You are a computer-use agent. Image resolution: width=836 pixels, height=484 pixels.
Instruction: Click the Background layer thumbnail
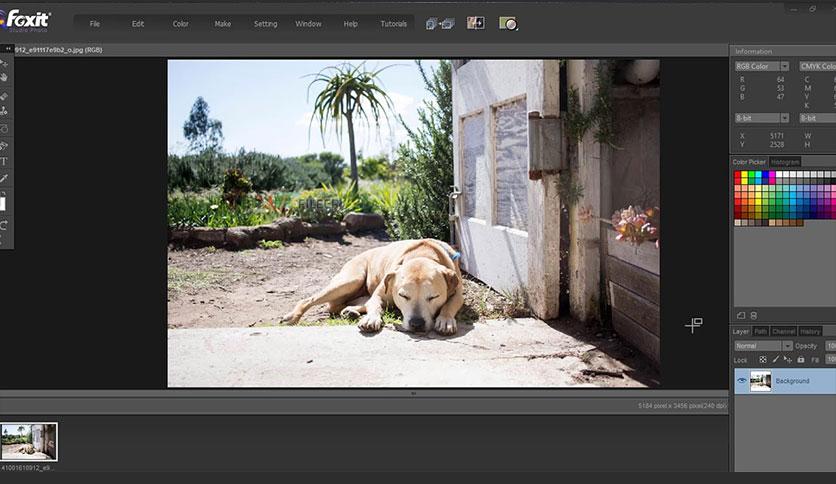[x=760, y=381]
